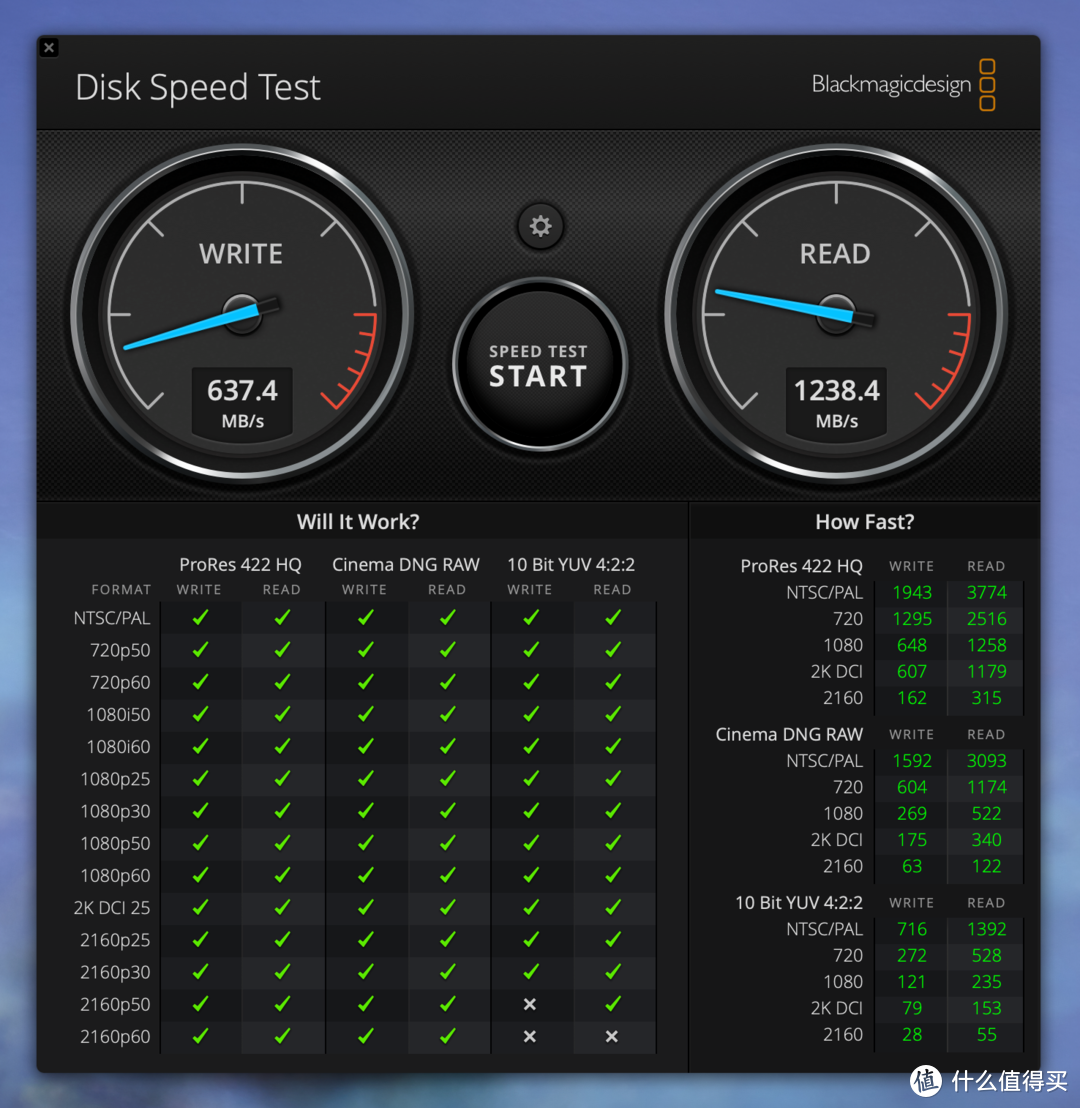Click the 什么值得买 watermark badge
The width and height of the screenshot is (1080, 1108).
[990, 1082]
